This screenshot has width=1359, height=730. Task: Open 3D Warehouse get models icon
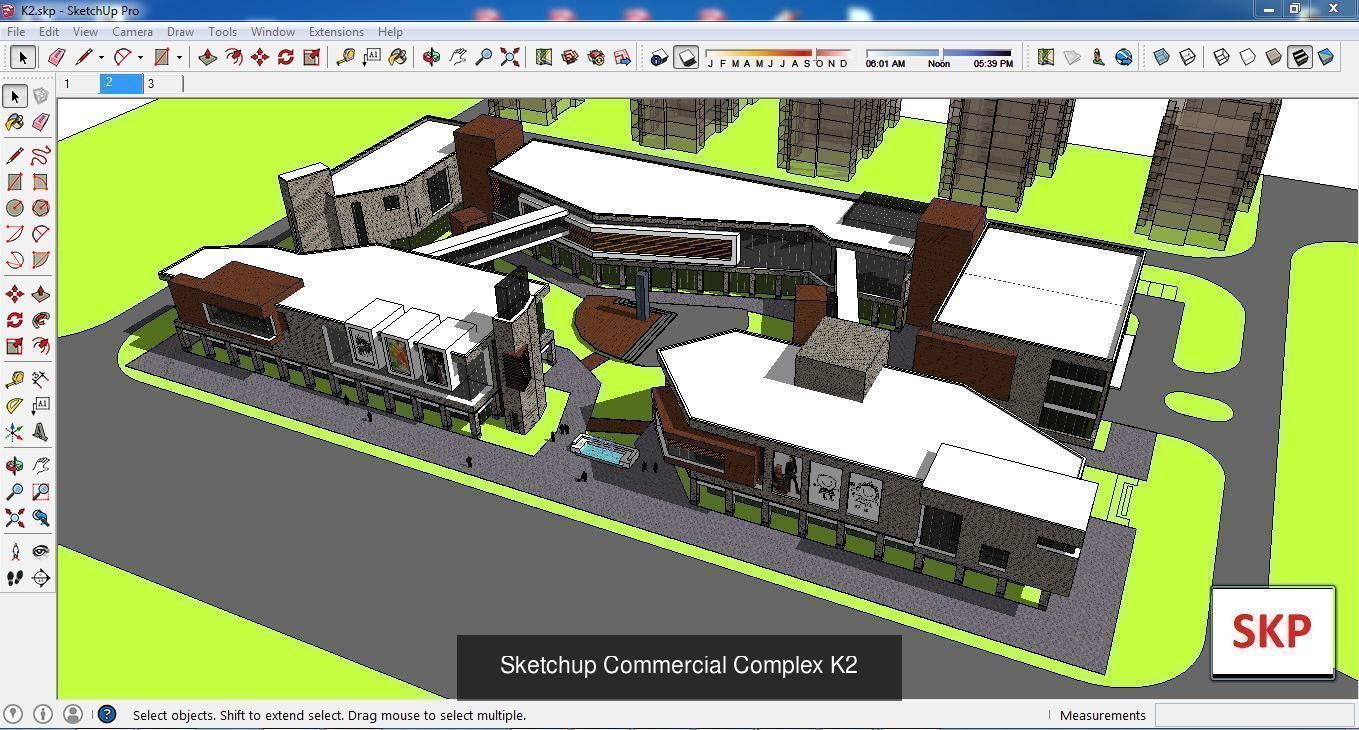tap(570, 57)
